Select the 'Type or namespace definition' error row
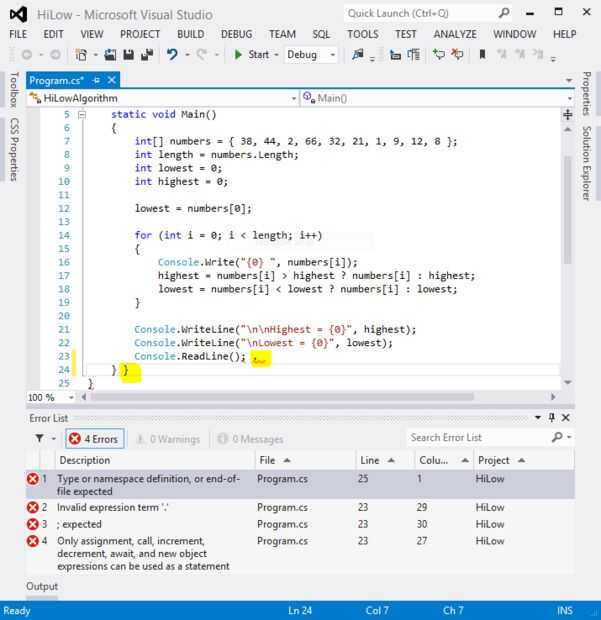The width and height of the screenshot is (601, 620). pos(300,485)
